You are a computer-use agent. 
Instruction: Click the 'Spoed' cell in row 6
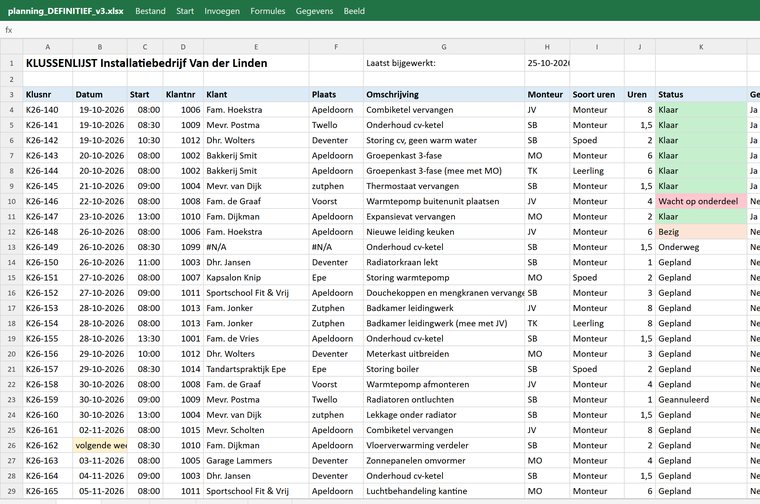coord(597,141)
